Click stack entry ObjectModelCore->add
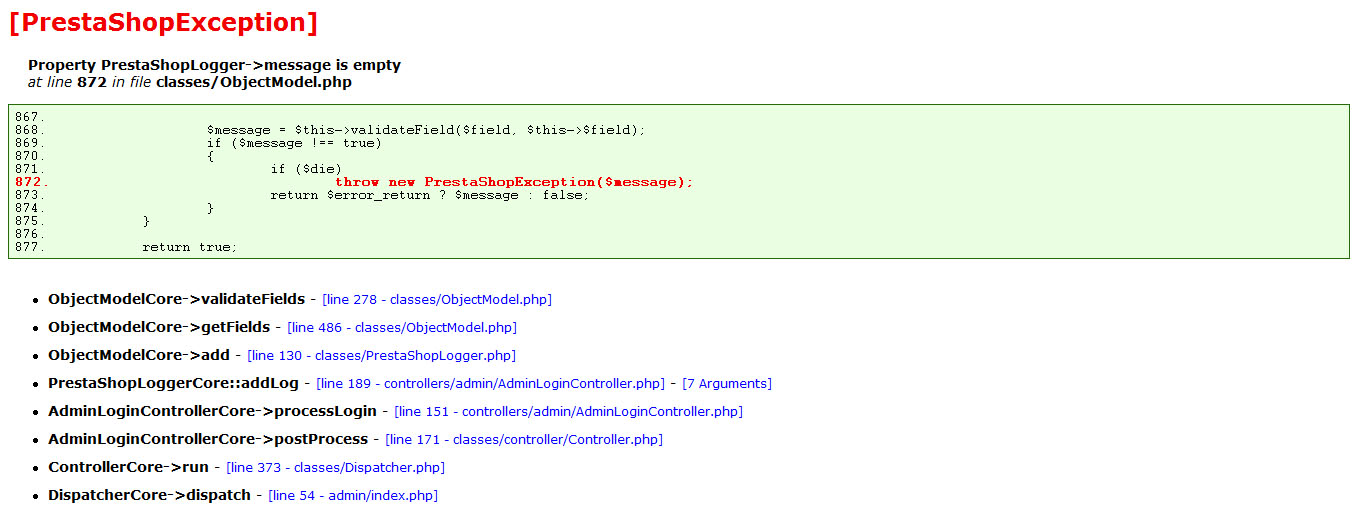 pos(139,355)
